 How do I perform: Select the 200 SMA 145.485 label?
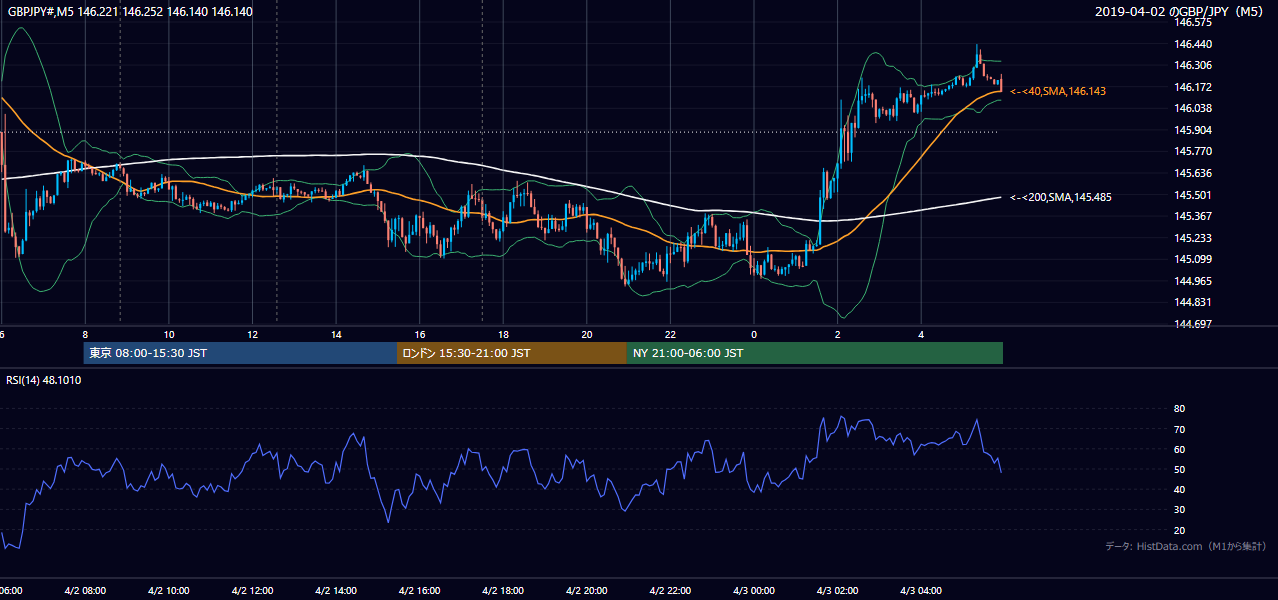coord(1061,197)
